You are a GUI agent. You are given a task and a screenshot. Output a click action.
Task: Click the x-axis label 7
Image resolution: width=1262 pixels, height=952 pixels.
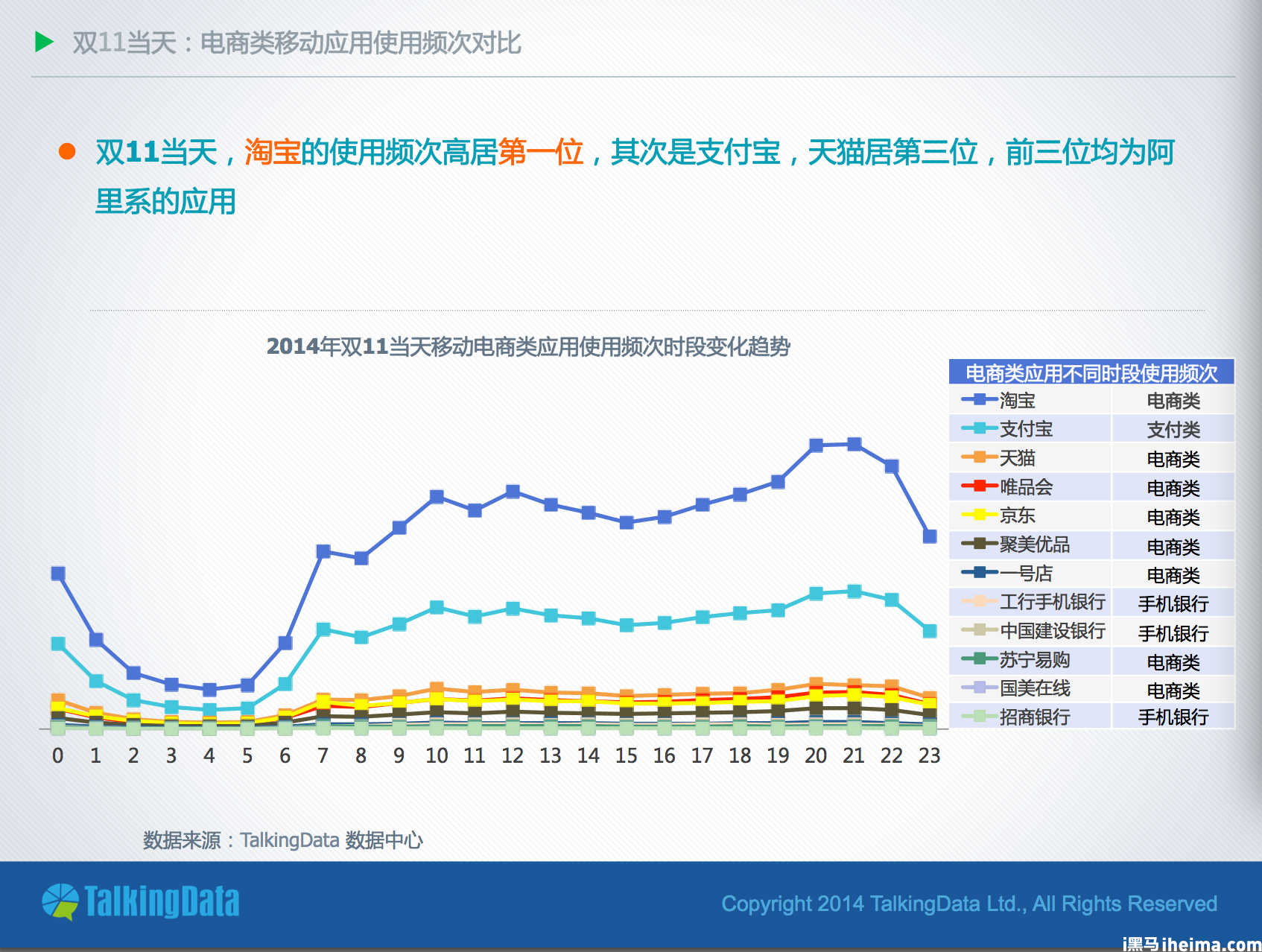tap(323, 756)
